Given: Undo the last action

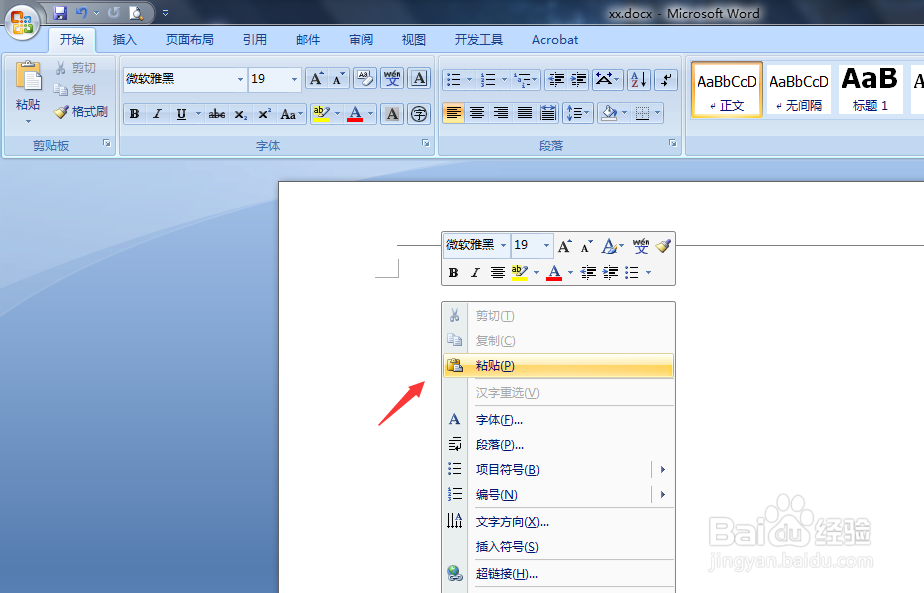Looking at the screenshot, I should [82, 12].
